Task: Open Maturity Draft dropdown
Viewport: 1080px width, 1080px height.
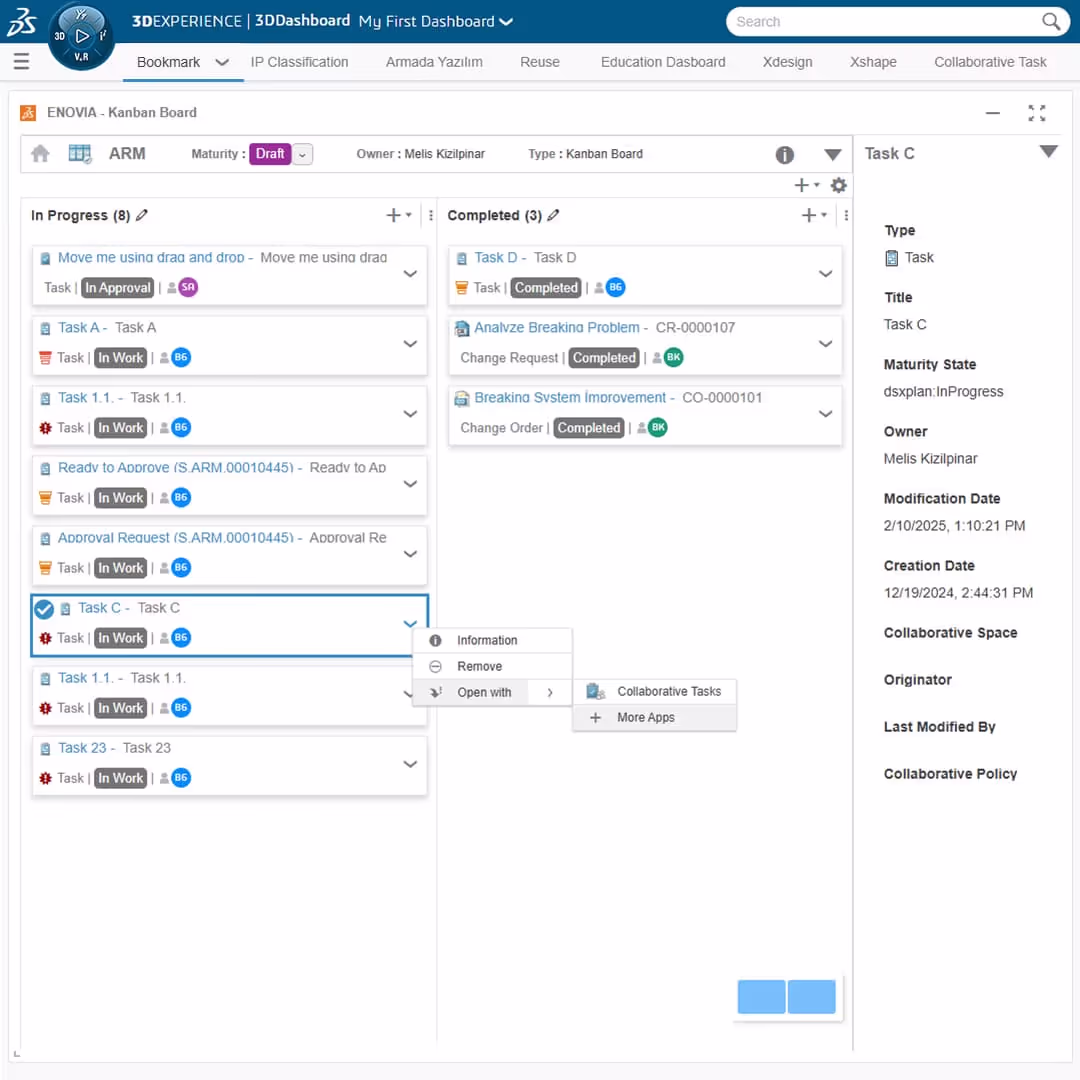Action: click(302, 154)
